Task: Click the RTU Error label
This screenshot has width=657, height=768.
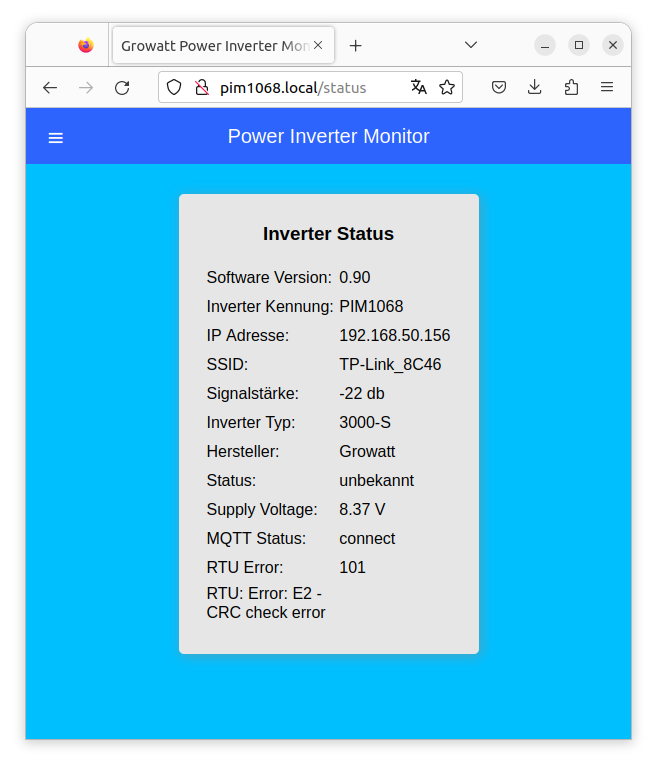Action: pos(244,567)
